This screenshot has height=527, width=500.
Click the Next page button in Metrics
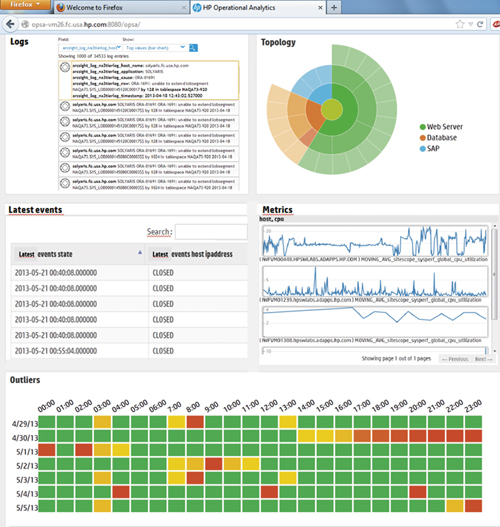pyautogui.click(x=484, y=359)
